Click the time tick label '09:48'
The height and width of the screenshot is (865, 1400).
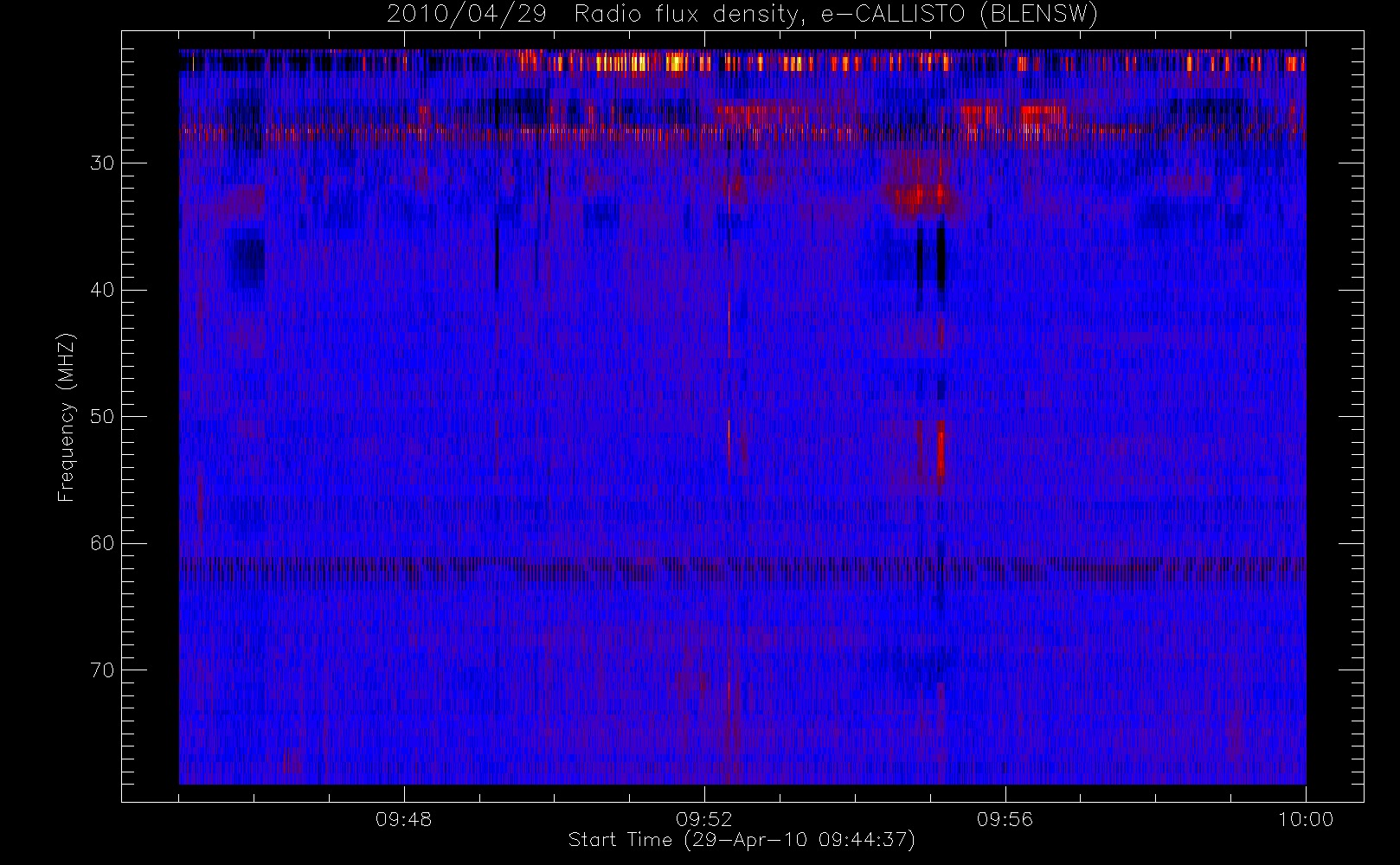coord(404,819)
